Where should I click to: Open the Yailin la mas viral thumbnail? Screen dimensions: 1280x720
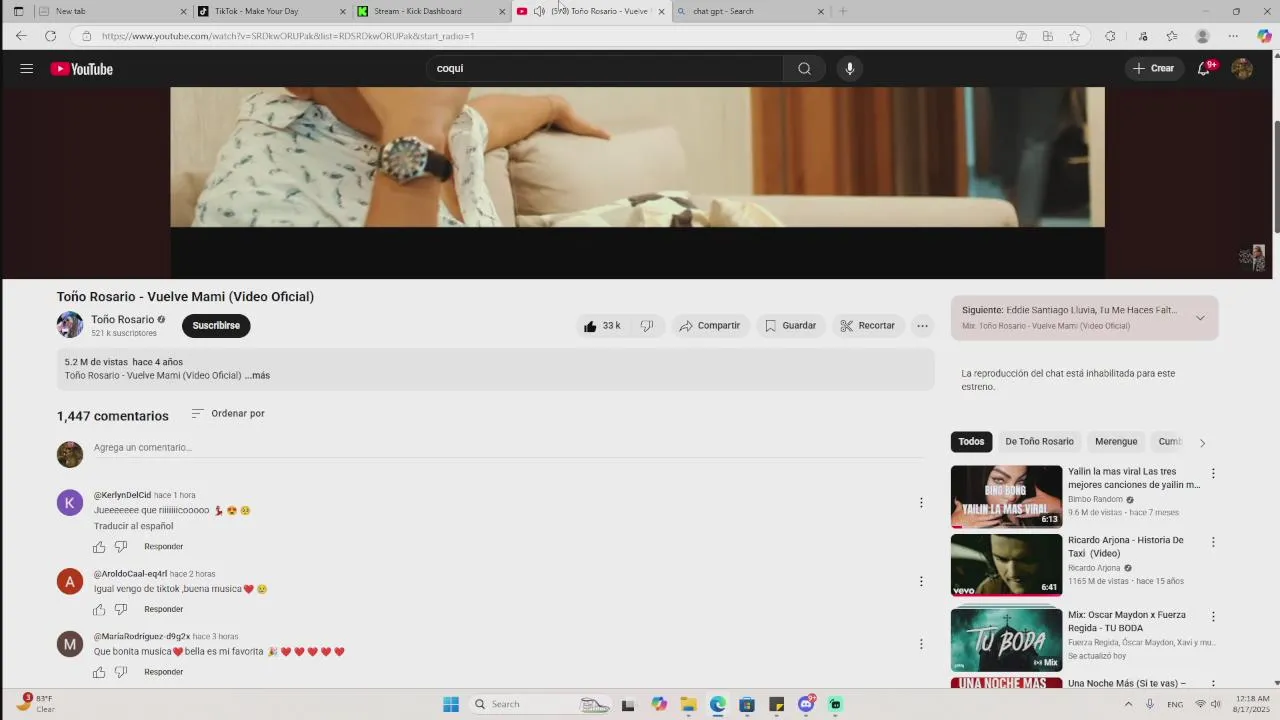(1006, 496)
